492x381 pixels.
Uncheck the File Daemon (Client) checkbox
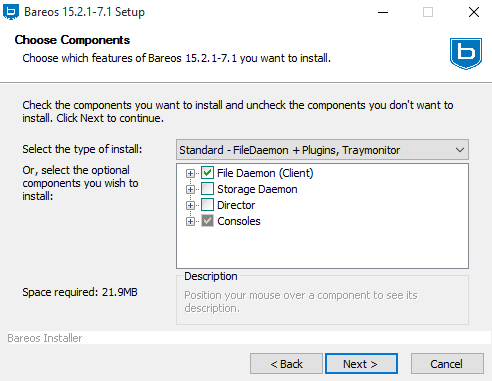[207, 173]
